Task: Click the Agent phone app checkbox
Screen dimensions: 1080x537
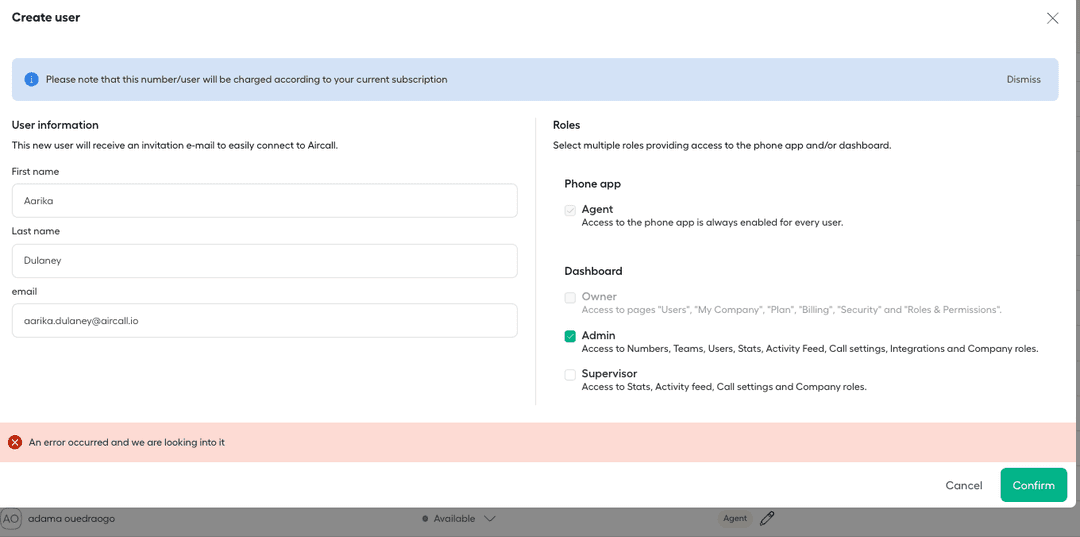Action: tap(570, 210)
